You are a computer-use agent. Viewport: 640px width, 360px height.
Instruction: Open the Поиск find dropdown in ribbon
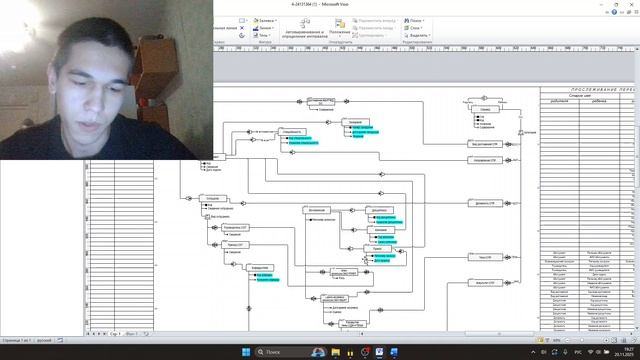(414, 20)
